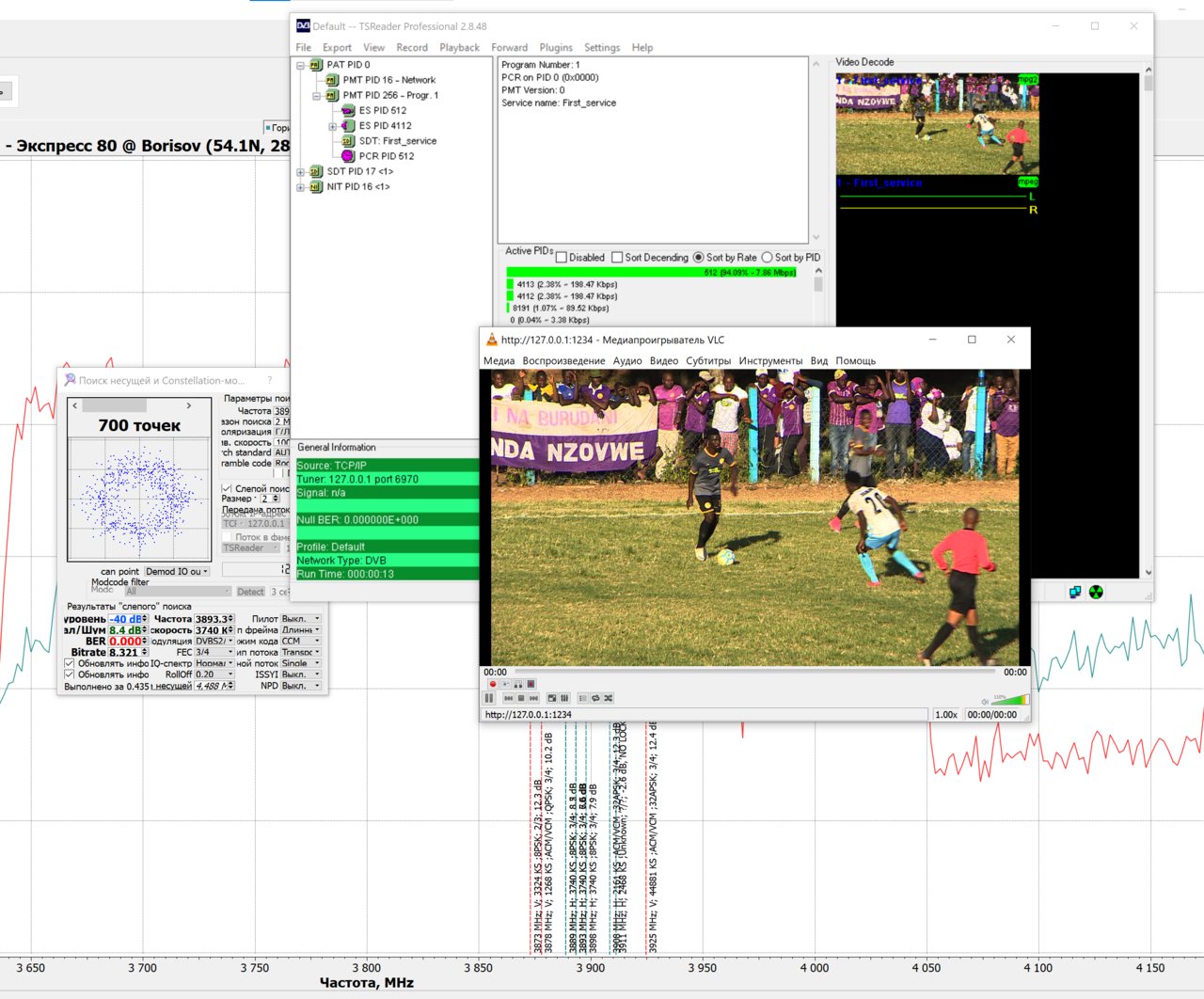Click VLC record button
Image resolution: width=1204 pixels, height=999 pixels.
(x=493, y=684)
